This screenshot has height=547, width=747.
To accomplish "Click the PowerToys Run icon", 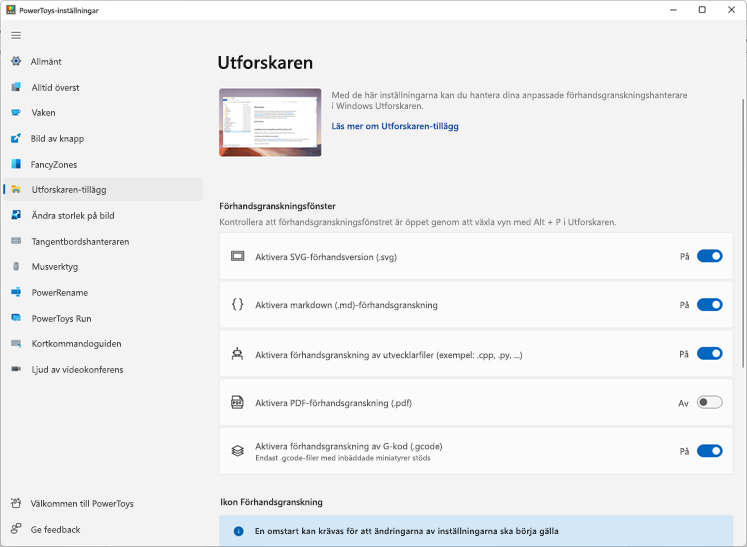I will point(16,318).
